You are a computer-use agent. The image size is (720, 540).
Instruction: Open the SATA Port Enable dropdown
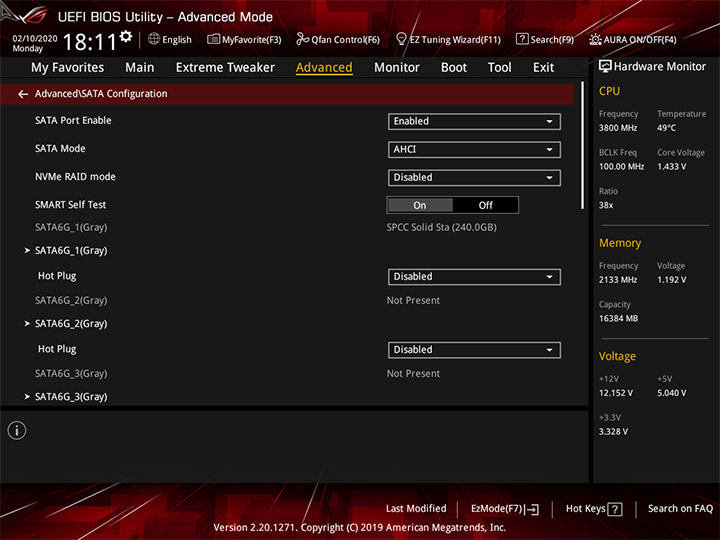(x=474, y=122)
